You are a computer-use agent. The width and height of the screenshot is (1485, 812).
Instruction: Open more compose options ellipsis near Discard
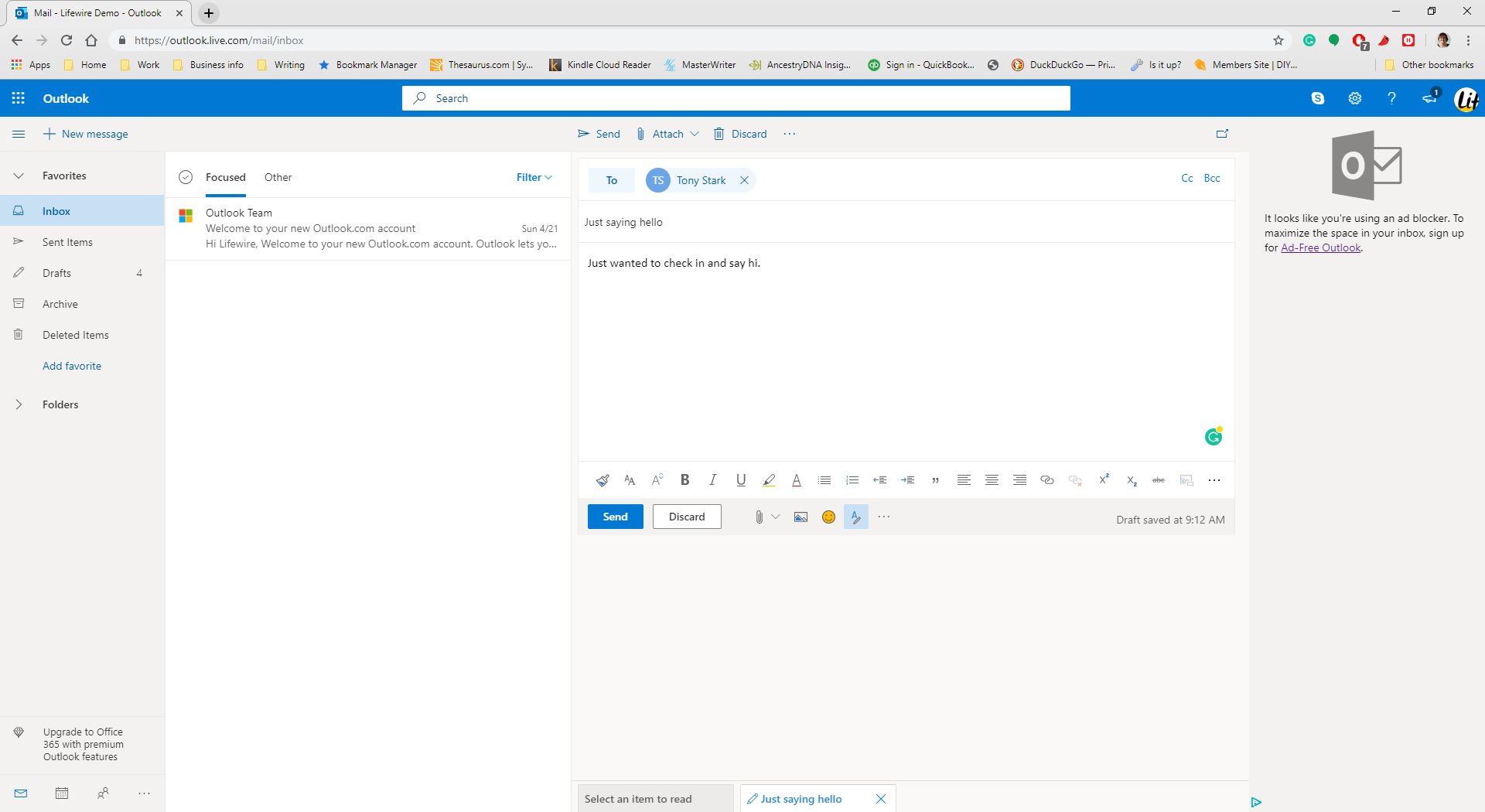884,517
